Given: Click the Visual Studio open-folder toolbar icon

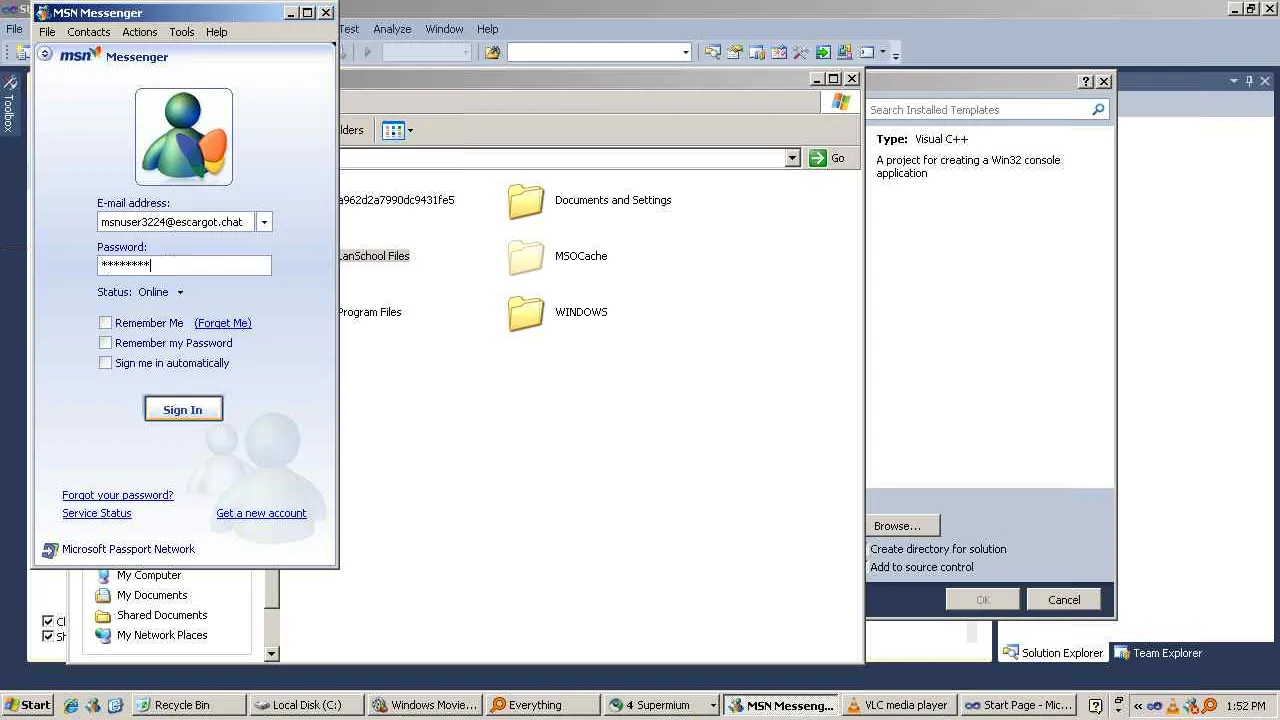Looking at the screenshot, I should click(492, 52).
